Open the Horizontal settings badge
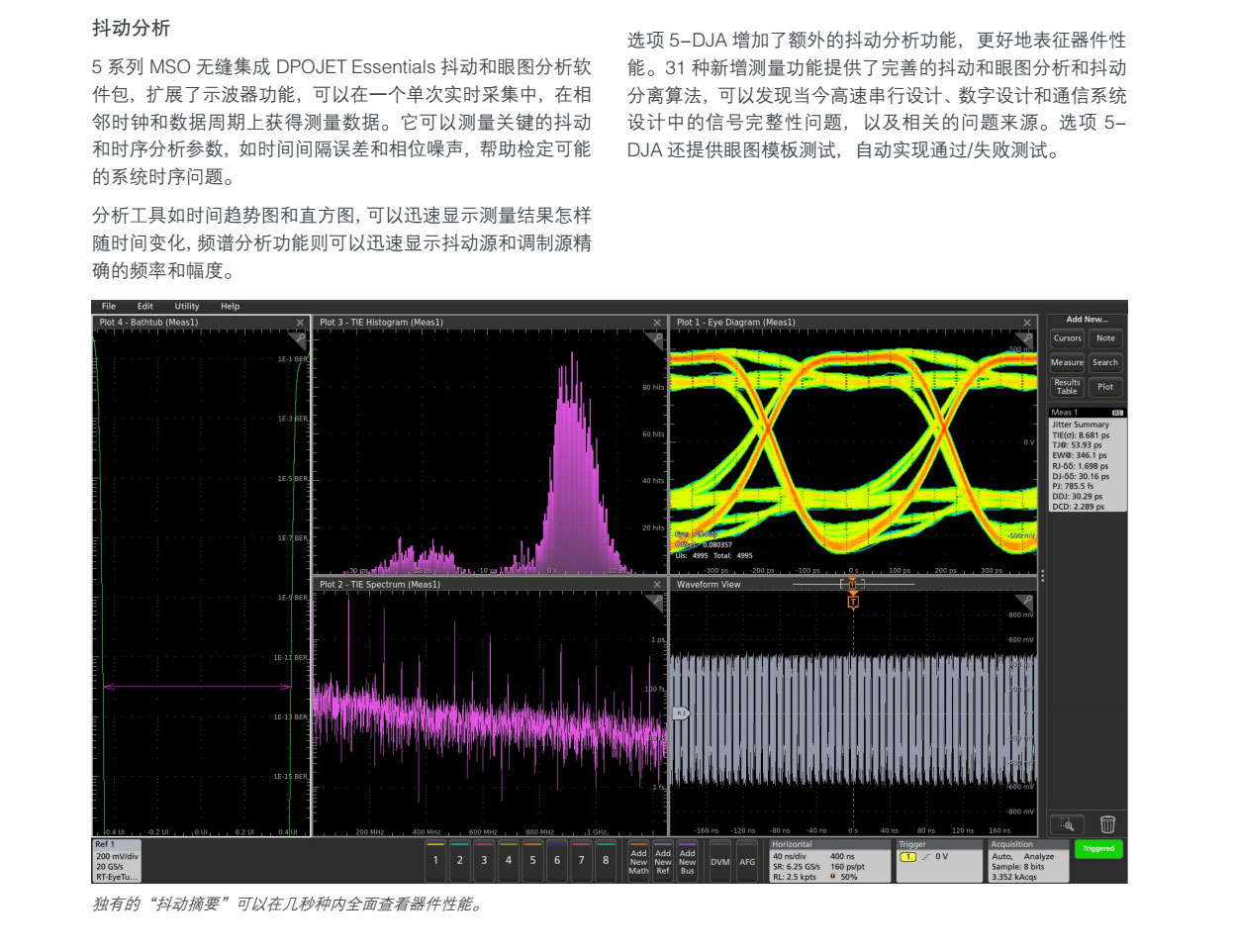Screen dimensions: 1236x952 tap(829, 861)
